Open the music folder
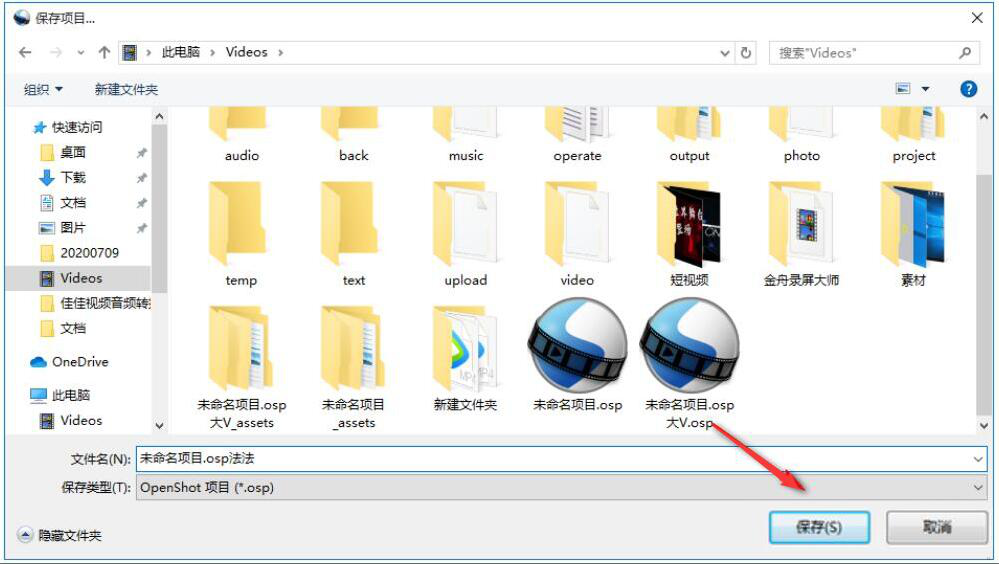999x564 pixels. pyautogui.click(x=466, y=135)
